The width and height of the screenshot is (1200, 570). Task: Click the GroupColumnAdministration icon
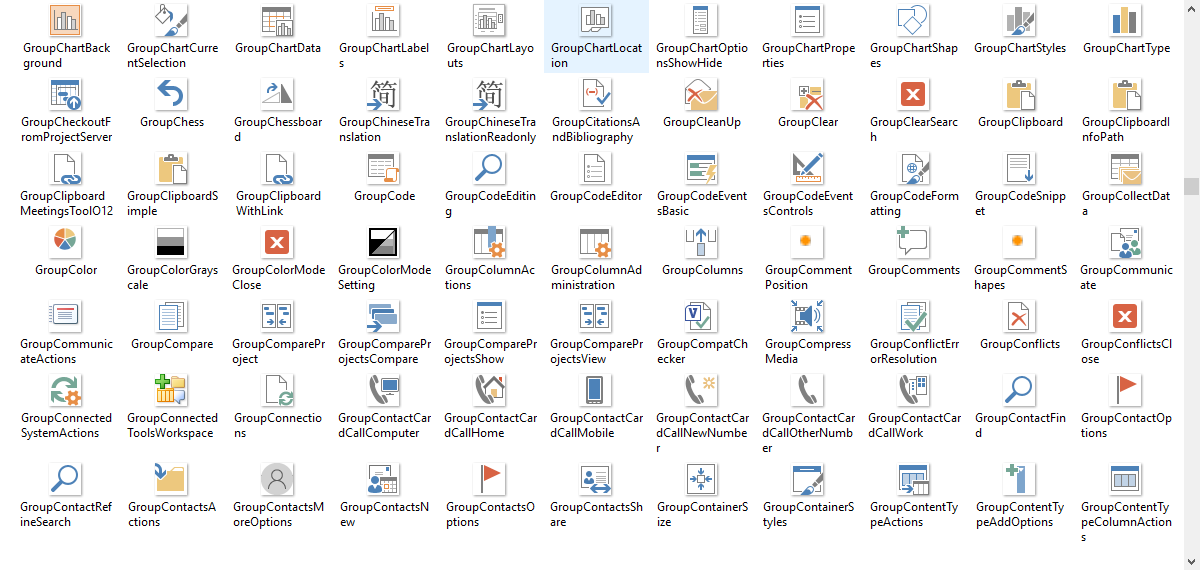(596, 243)
